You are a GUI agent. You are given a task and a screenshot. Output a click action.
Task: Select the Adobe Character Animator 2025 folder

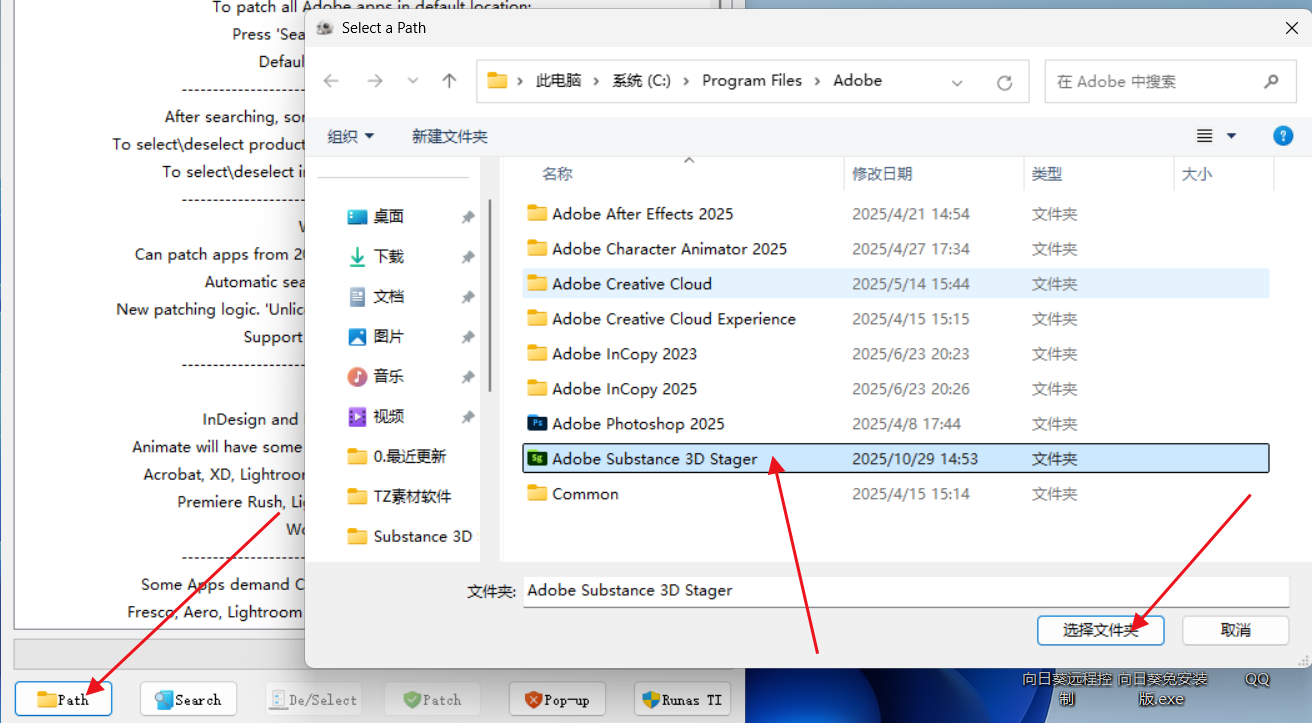(x=669, y=249)
